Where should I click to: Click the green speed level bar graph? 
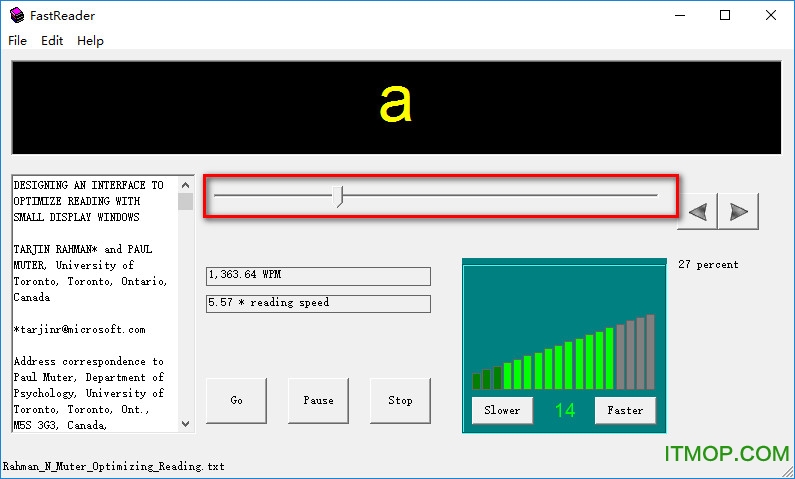[563, 355]
